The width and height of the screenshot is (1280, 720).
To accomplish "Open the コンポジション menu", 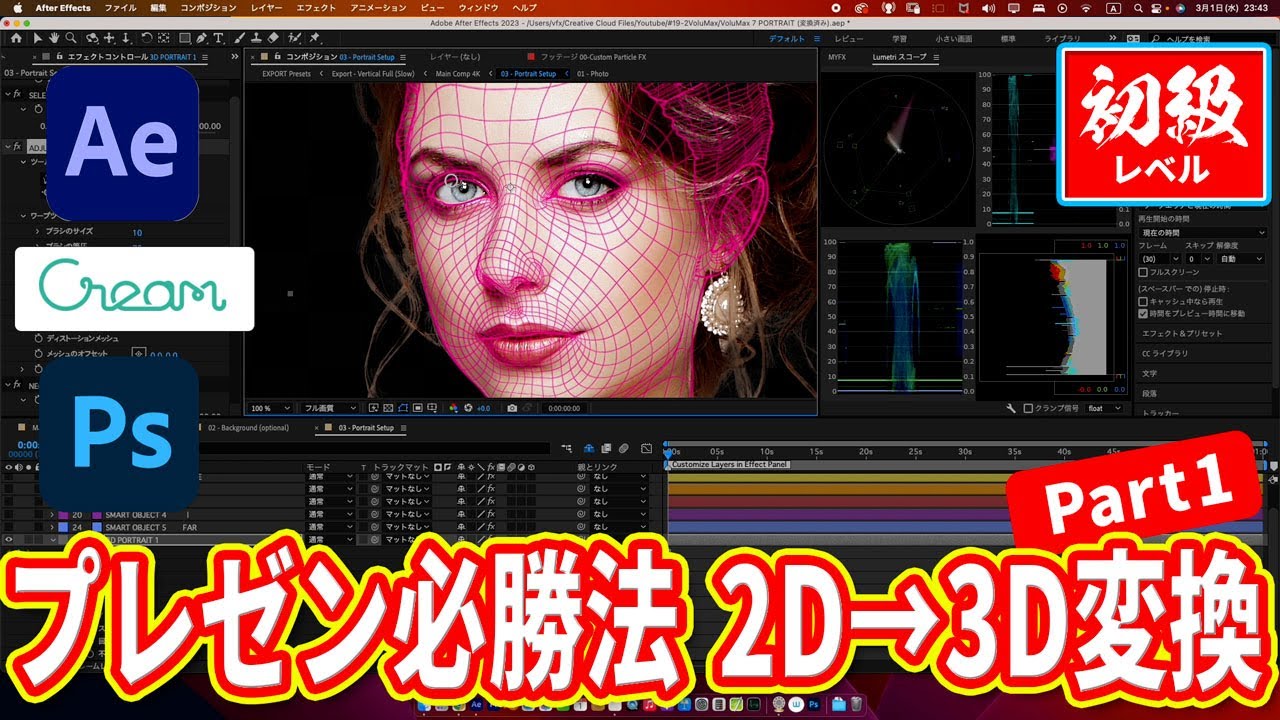I will click(209, 8).
